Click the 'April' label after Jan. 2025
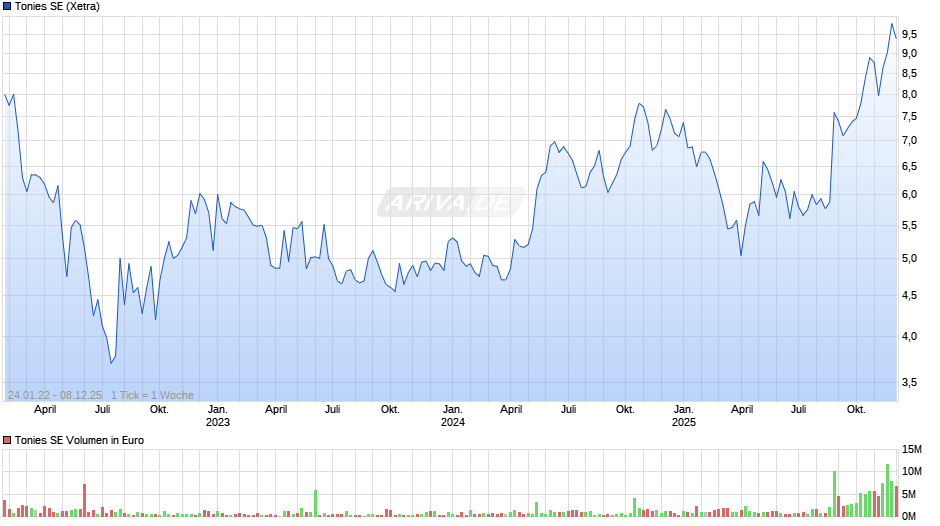940x526 pixels. 742,409
